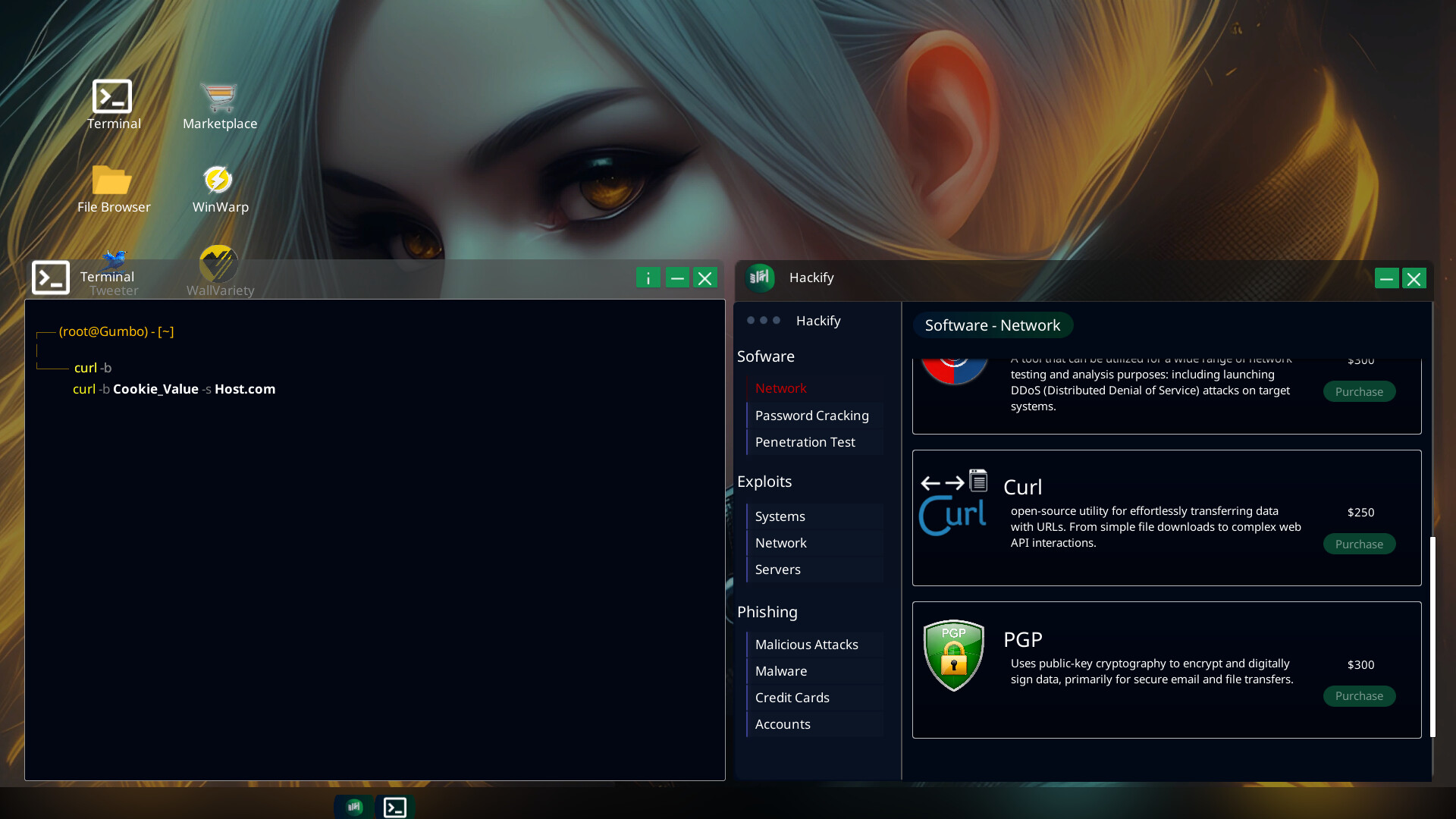Click the Hackify icon in the taskbar
The height and width of the screenshot is (819, 1456).
(353, 806)
